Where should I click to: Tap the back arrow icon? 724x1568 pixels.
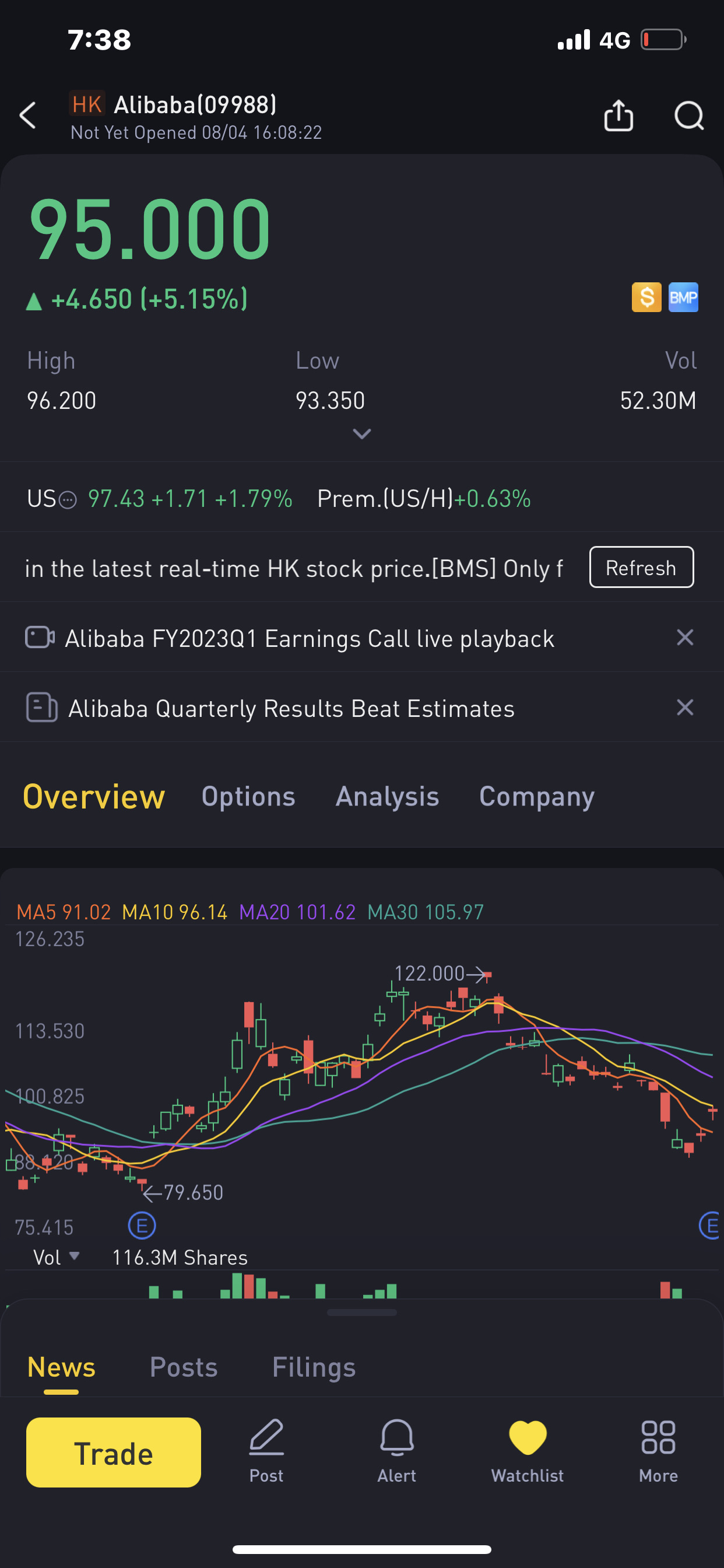pyautogui.click(x=28, y=115)
